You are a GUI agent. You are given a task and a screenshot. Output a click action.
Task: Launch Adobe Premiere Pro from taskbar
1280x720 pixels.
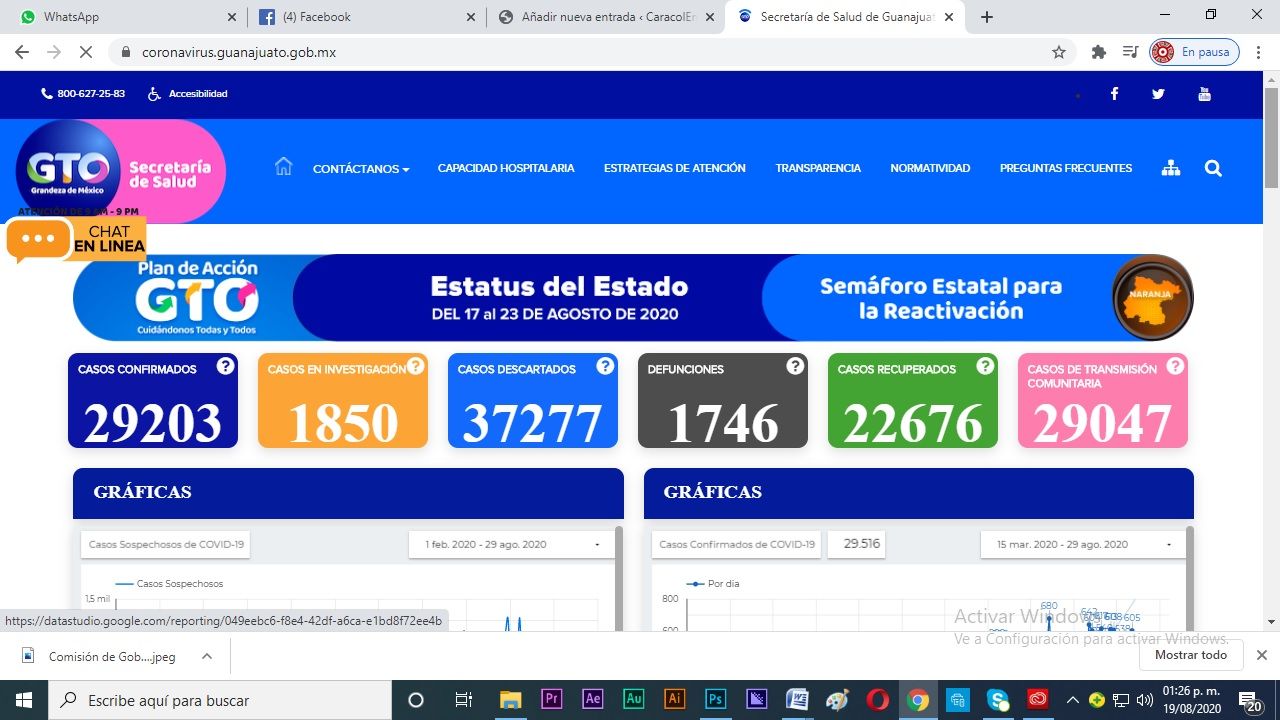click(x=551, y=700)
